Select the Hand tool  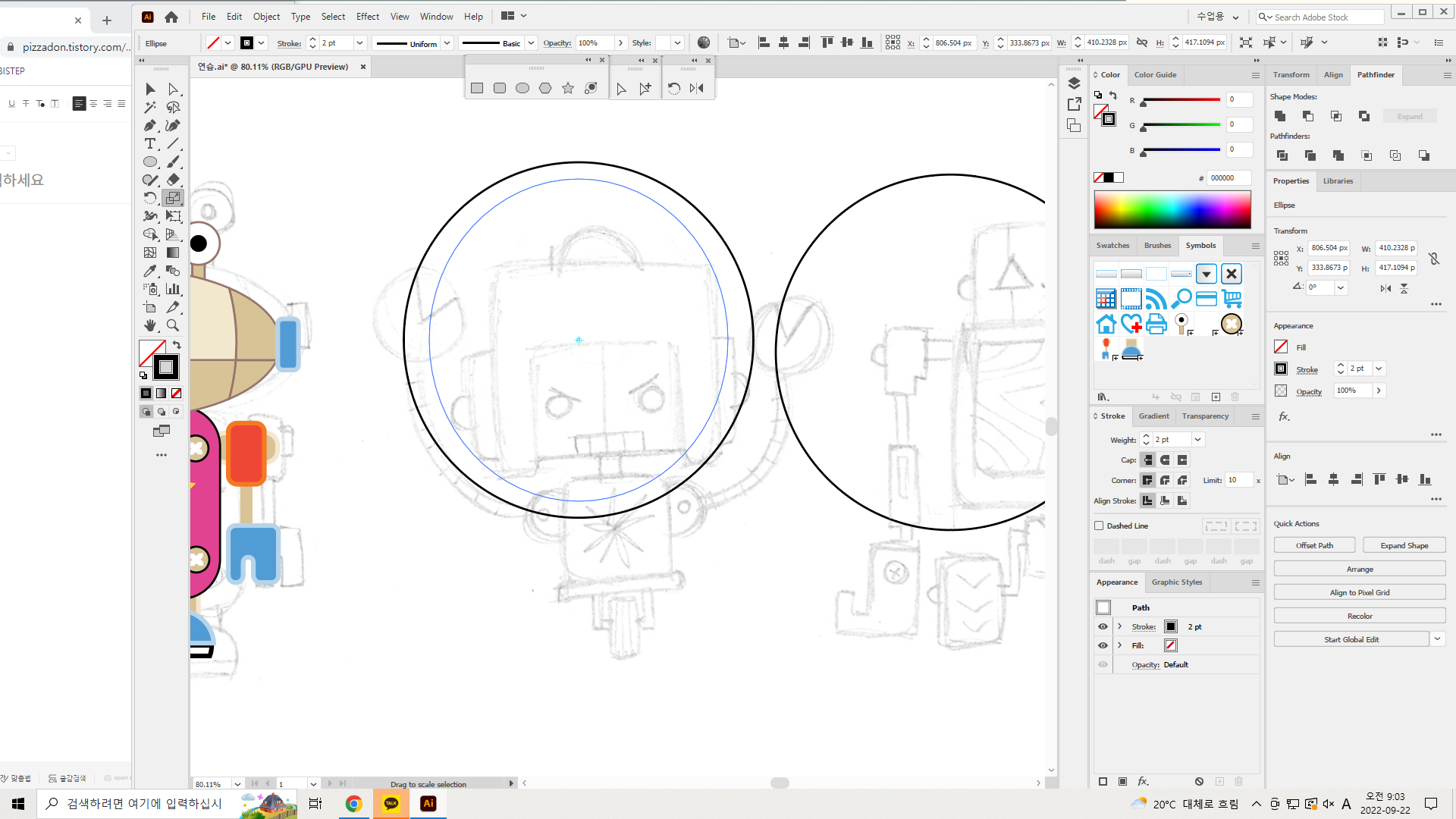click(150, 326)
